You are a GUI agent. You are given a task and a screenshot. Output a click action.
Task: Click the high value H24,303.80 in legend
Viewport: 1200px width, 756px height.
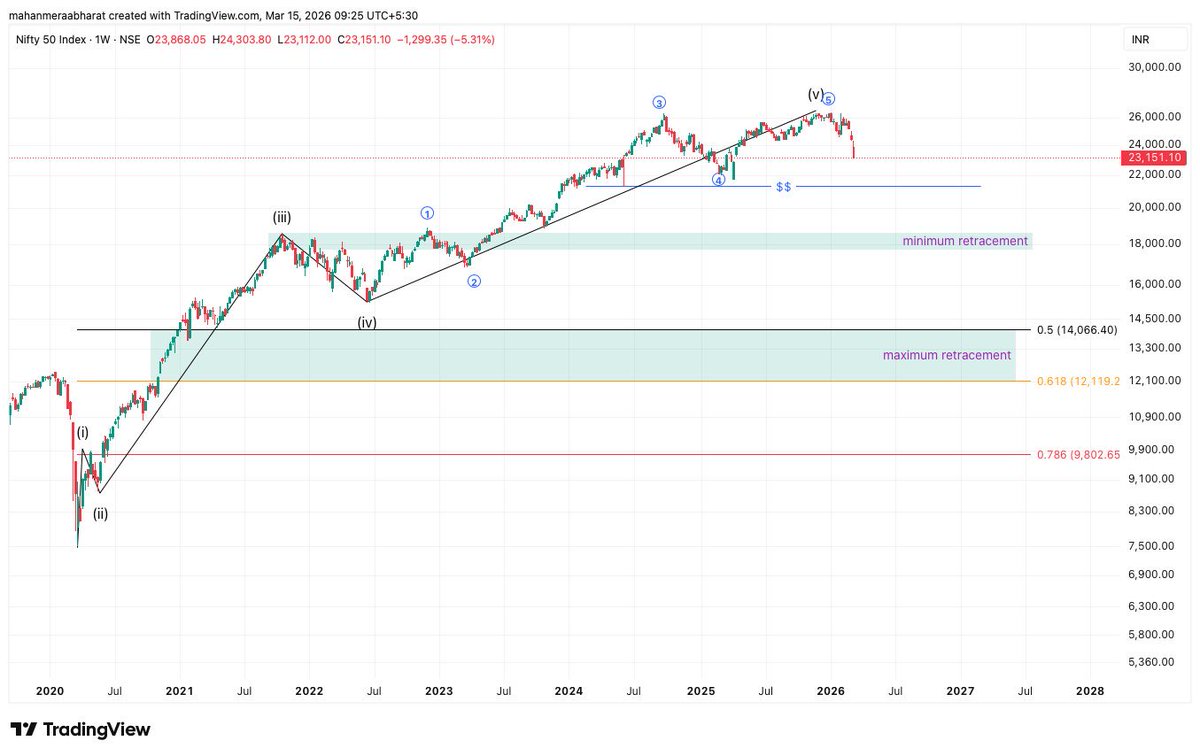click(239, 38)
